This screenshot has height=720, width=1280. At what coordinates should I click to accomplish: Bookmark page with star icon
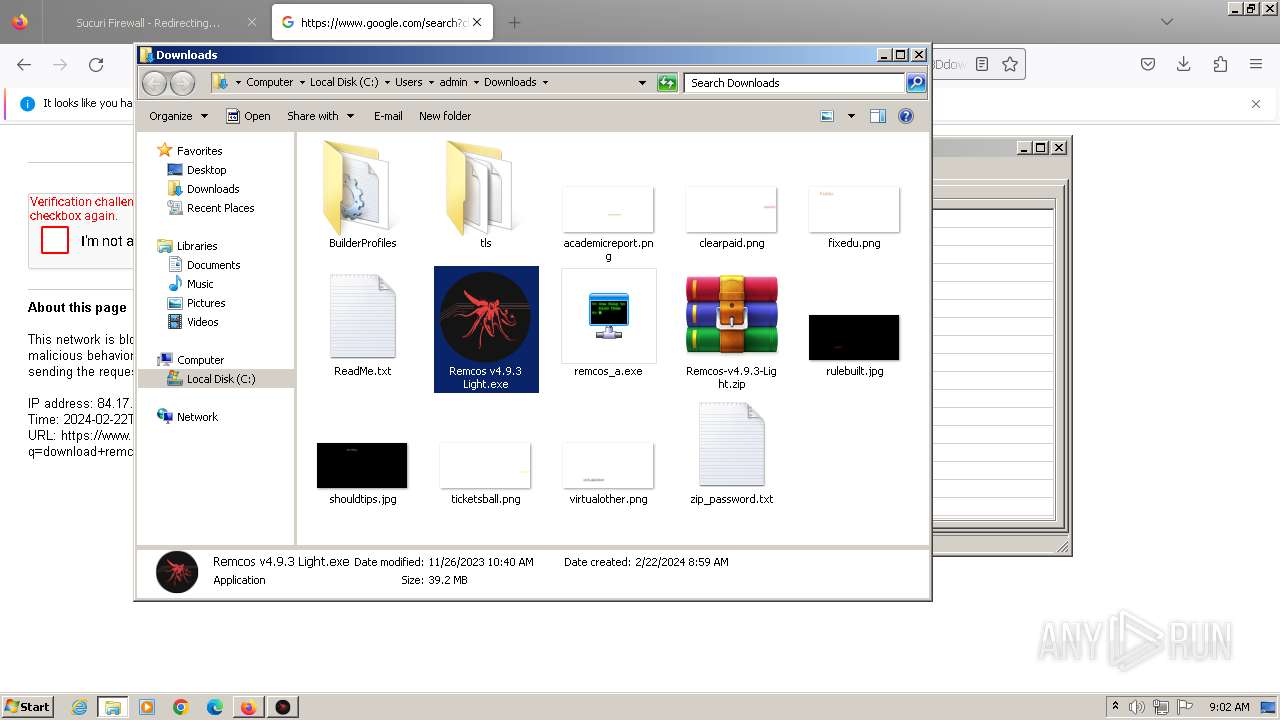(x=1010, y=64)
